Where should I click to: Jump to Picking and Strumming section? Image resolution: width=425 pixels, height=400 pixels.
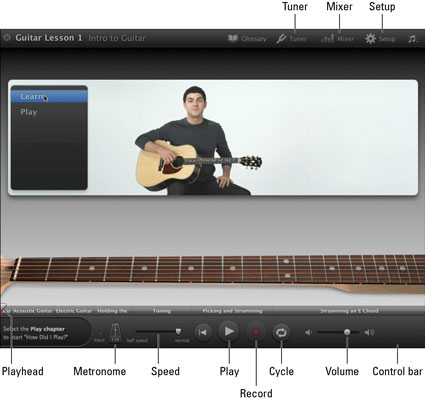[232, 311]
